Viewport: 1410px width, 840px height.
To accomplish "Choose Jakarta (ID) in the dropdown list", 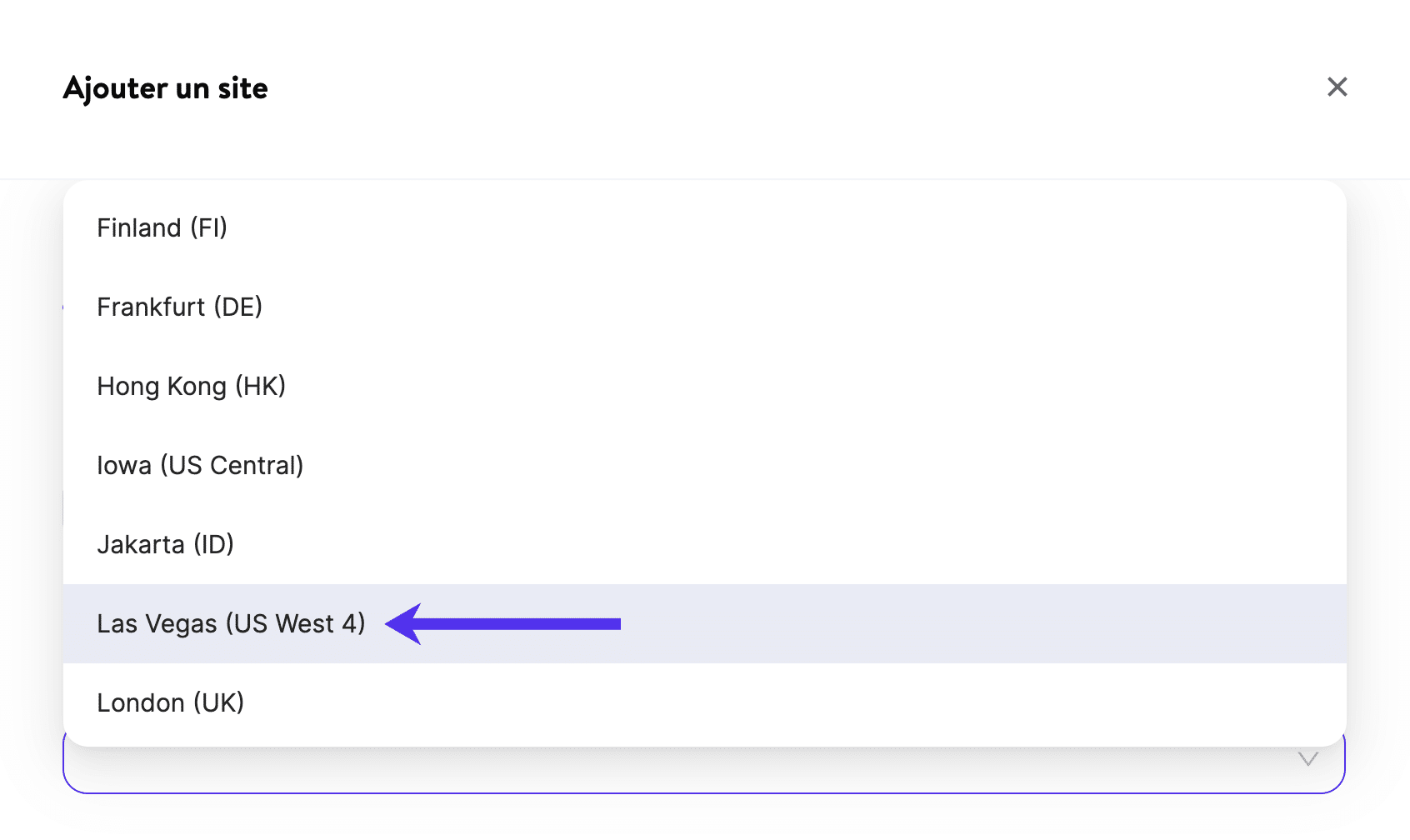I will (165, 544).
